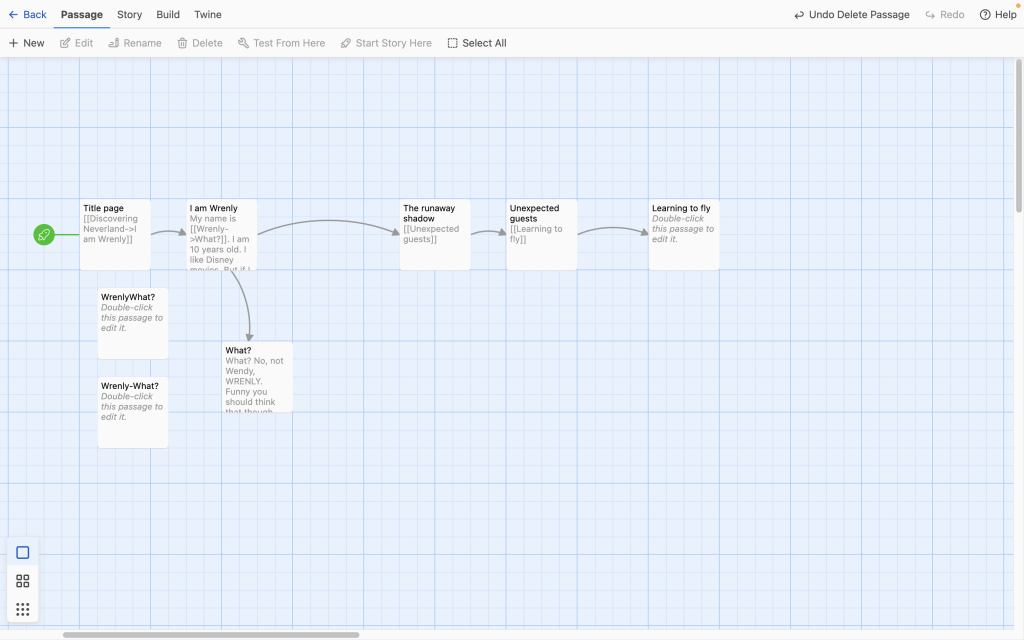The width and height of the screenshot is (1024, 640).
Task: Open the Twine tab
Action: click(208, 15)
